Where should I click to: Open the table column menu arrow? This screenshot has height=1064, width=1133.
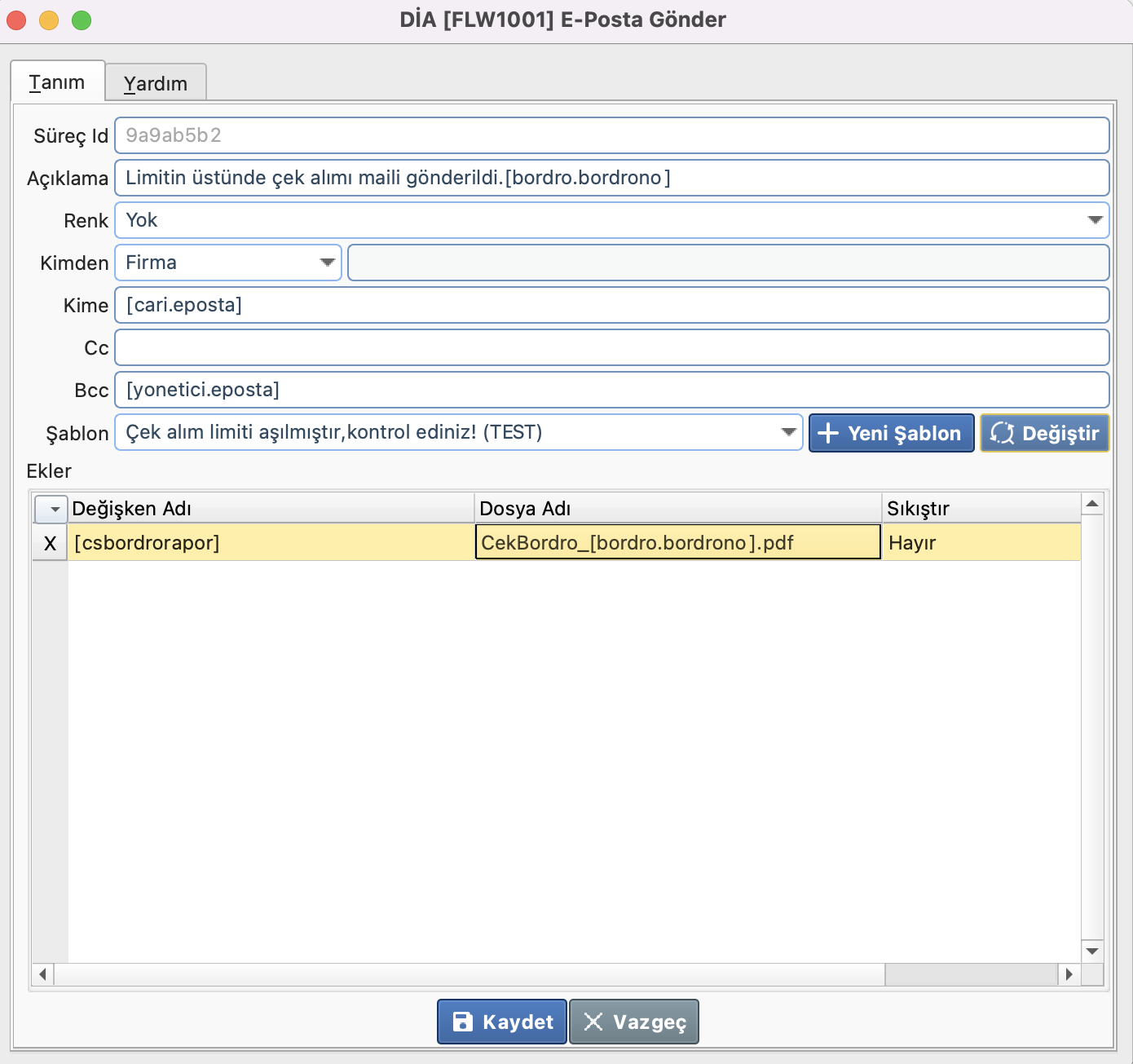51,509
